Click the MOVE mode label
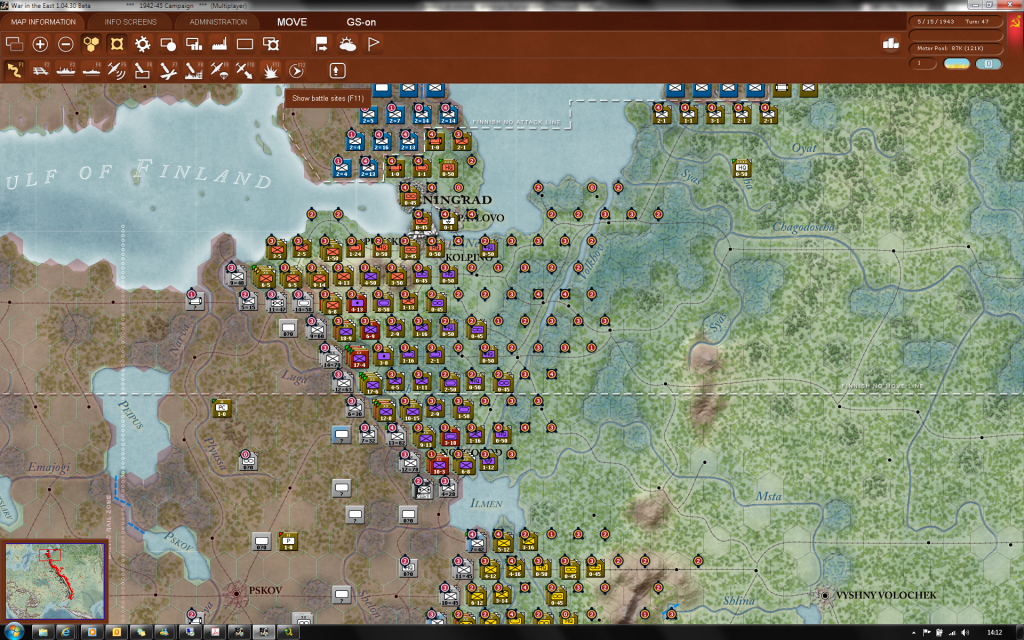Image resolution: width=1024 pixels, height=640 pixels. 292,22
